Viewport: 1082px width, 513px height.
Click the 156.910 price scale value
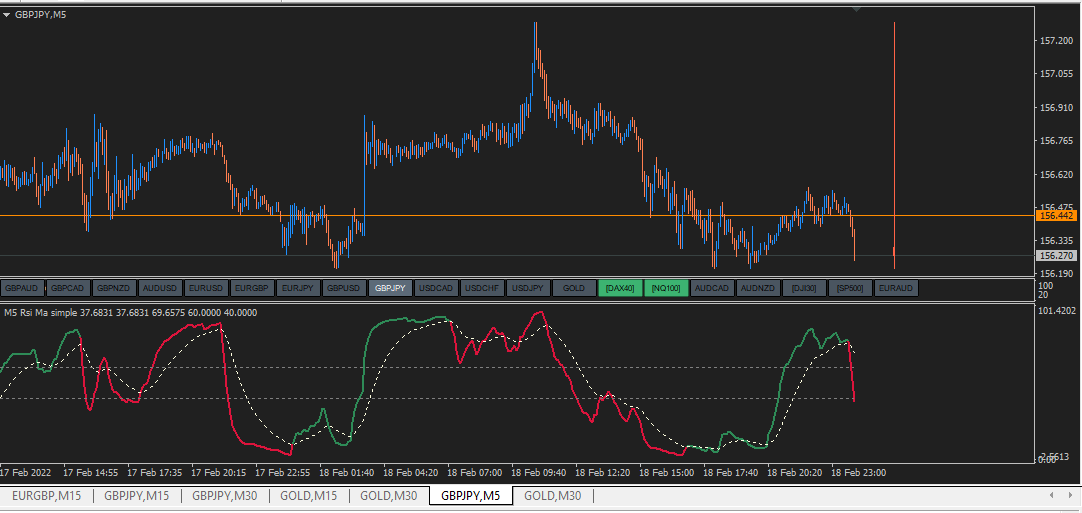(x=1056, y=108)
